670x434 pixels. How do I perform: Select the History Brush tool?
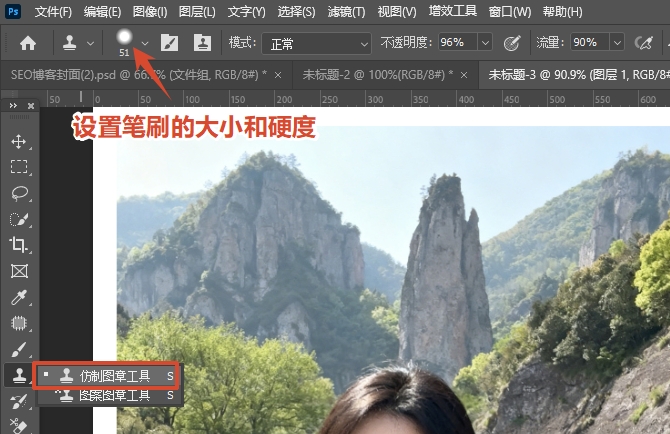(19, 402)
